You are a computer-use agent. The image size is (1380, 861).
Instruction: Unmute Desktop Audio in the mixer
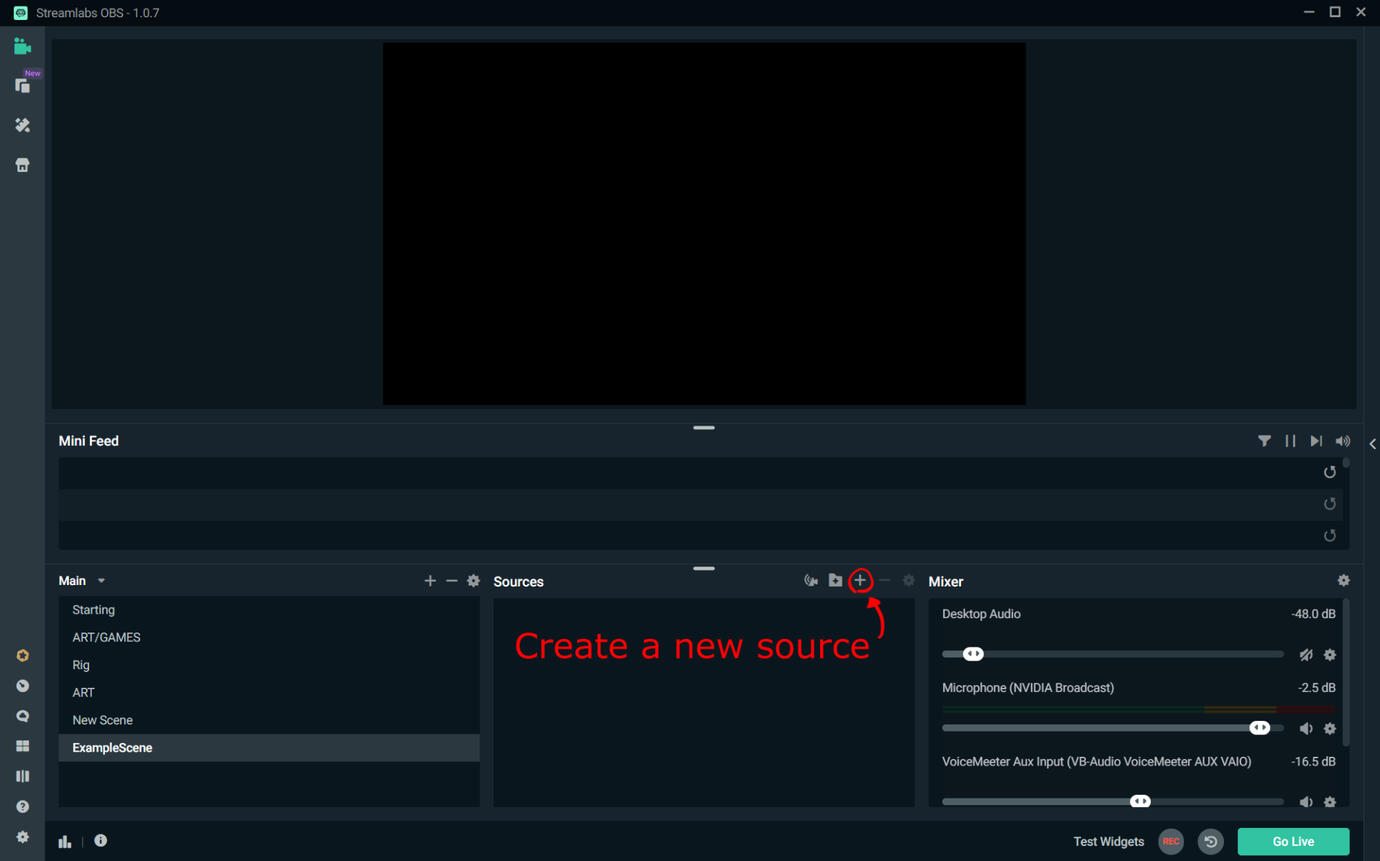[1305, 655]
